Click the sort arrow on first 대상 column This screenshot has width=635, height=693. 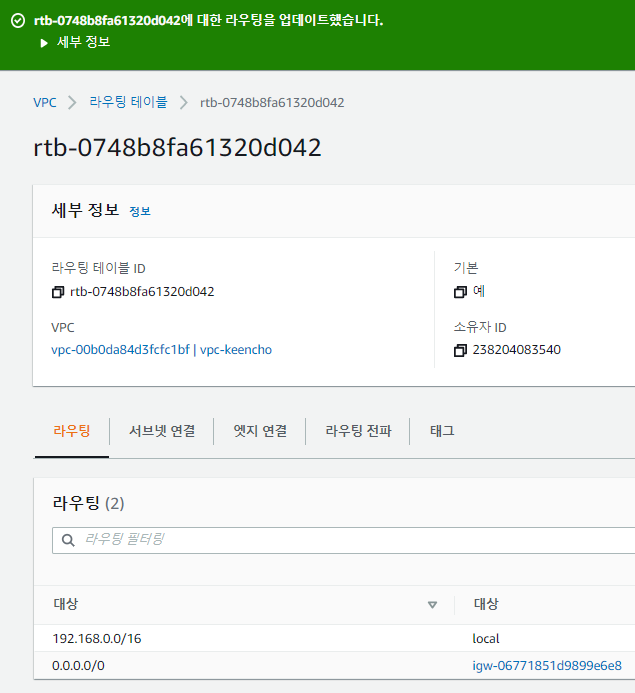click(x=432, y=605)
